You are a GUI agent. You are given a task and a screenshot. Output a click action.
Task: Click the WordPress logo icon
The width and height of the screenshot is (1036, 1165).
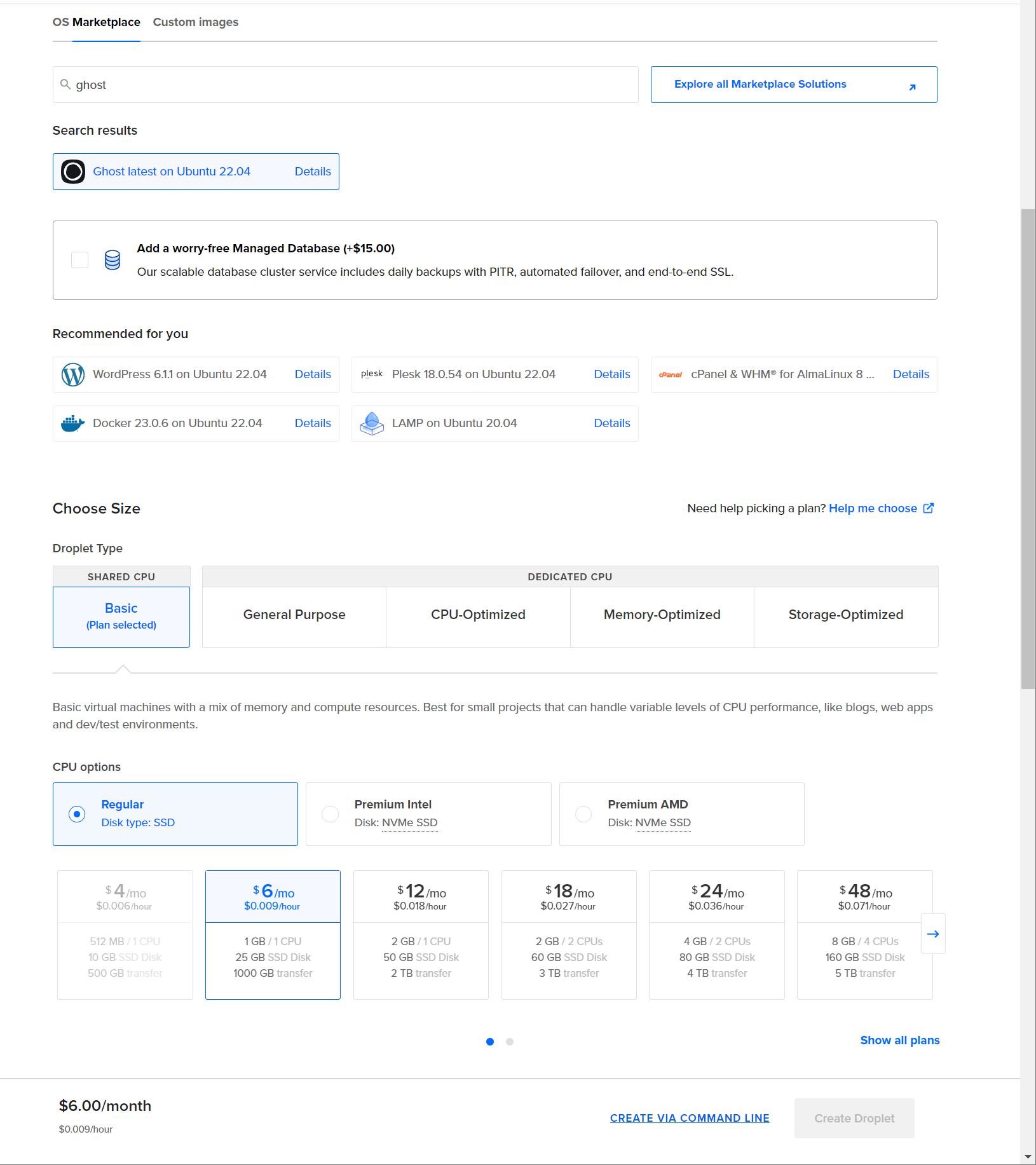click(x=72, y=374)
